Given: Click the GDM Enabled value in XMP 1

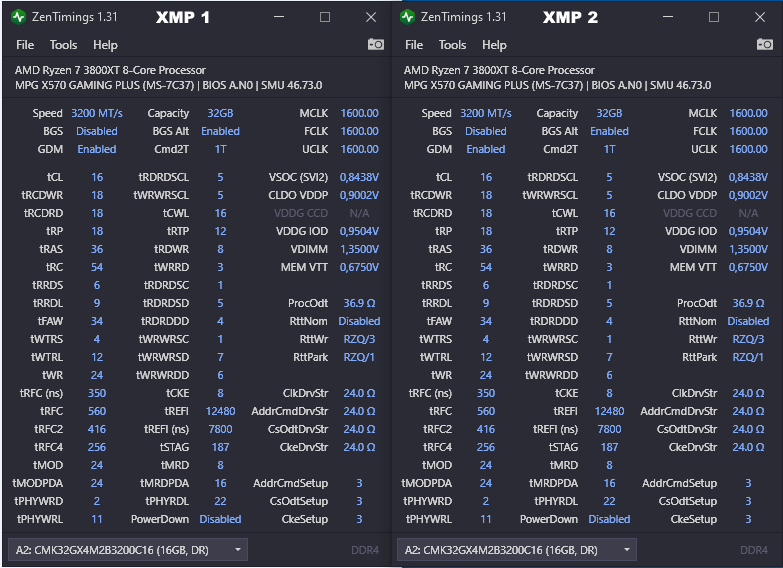Looking at the screenshot, I should pyautogui.click(x=97, y=149).
